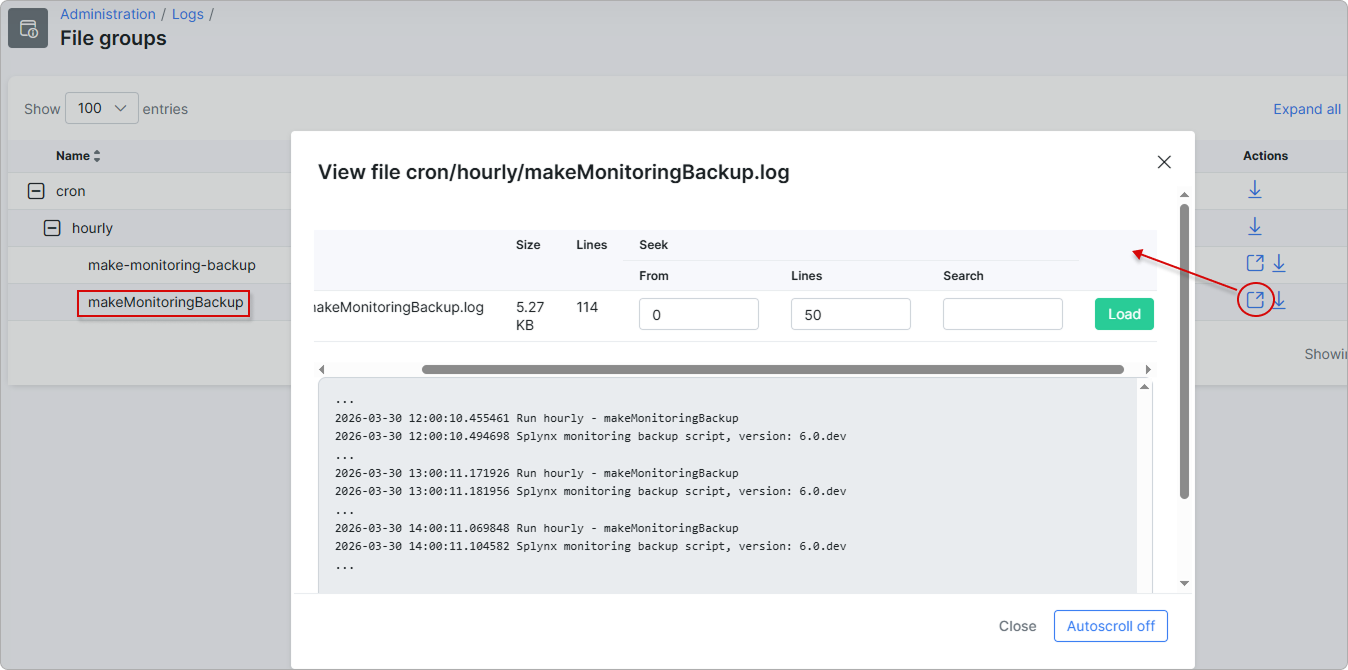The width and height of the screenshot is (1348, 670).
Task: Click the dialog vertical scrollbar down arrow
Action: (1185, 583)
